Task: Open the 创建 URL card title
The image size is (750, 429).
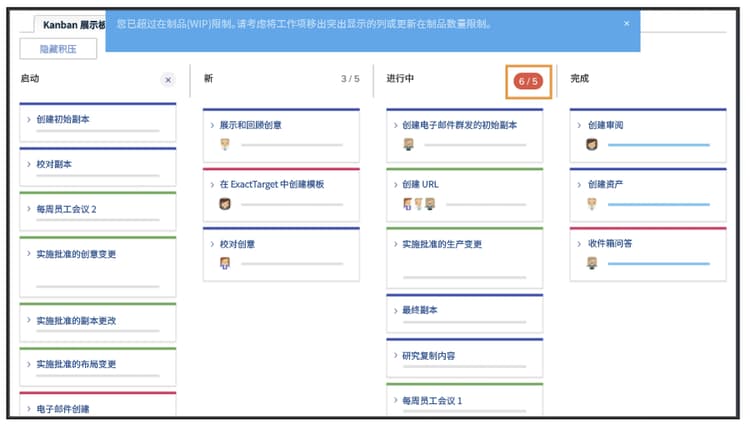Action: point(420,185)
